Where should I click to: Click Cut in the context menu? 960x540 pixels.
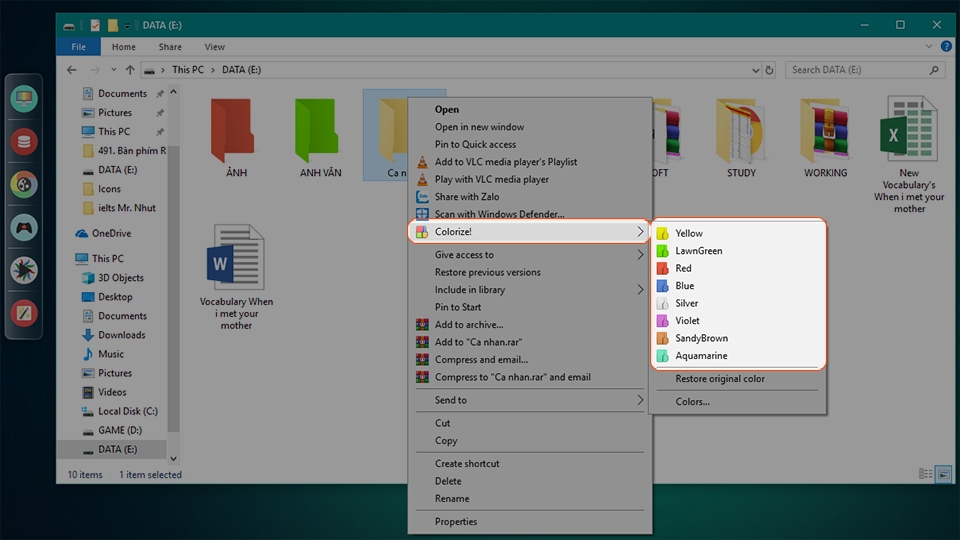[x=442, y=423]
